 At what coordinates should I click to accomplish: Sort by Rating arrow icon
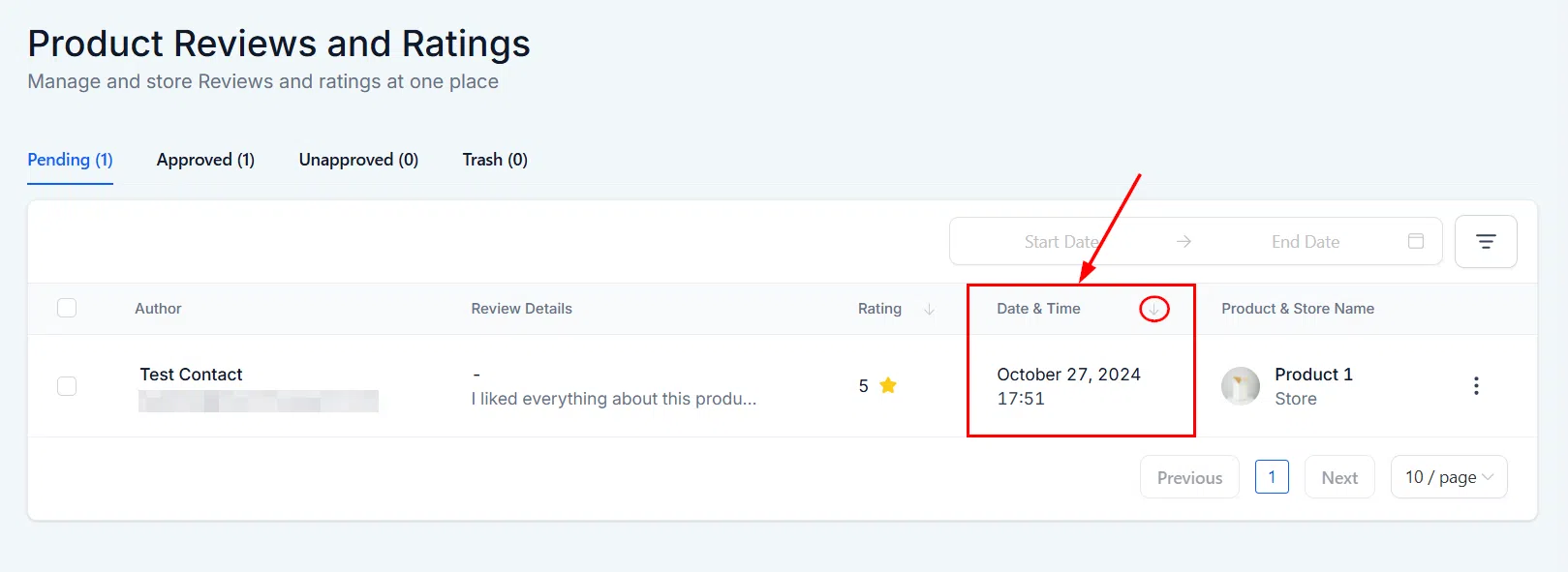930,309
